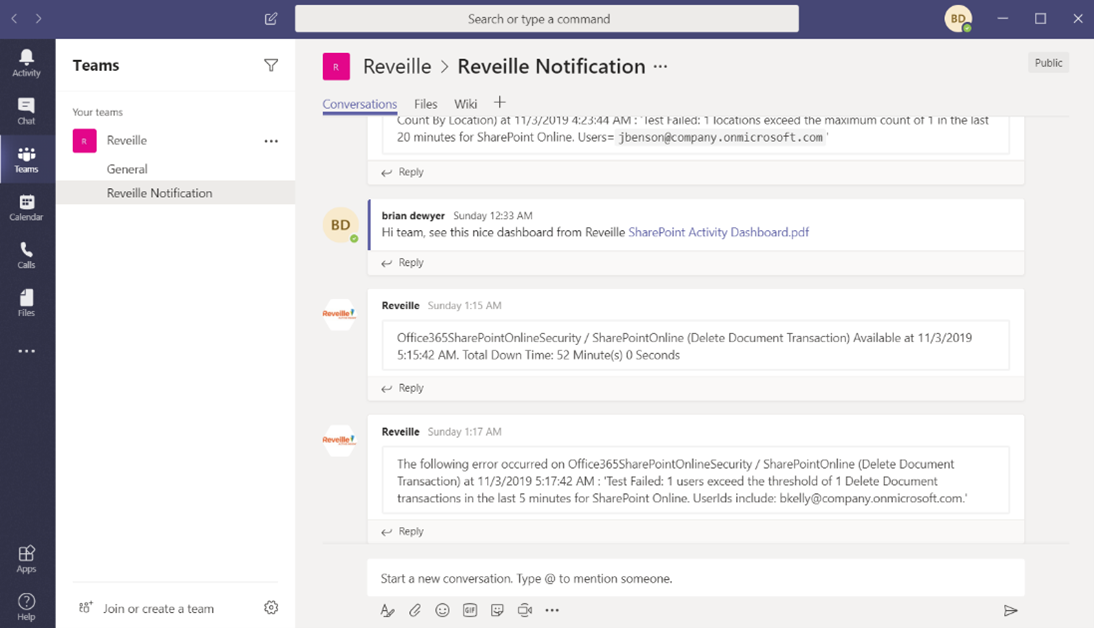Click the Sunday 12:33 AM timestamp

coord(493,216)
